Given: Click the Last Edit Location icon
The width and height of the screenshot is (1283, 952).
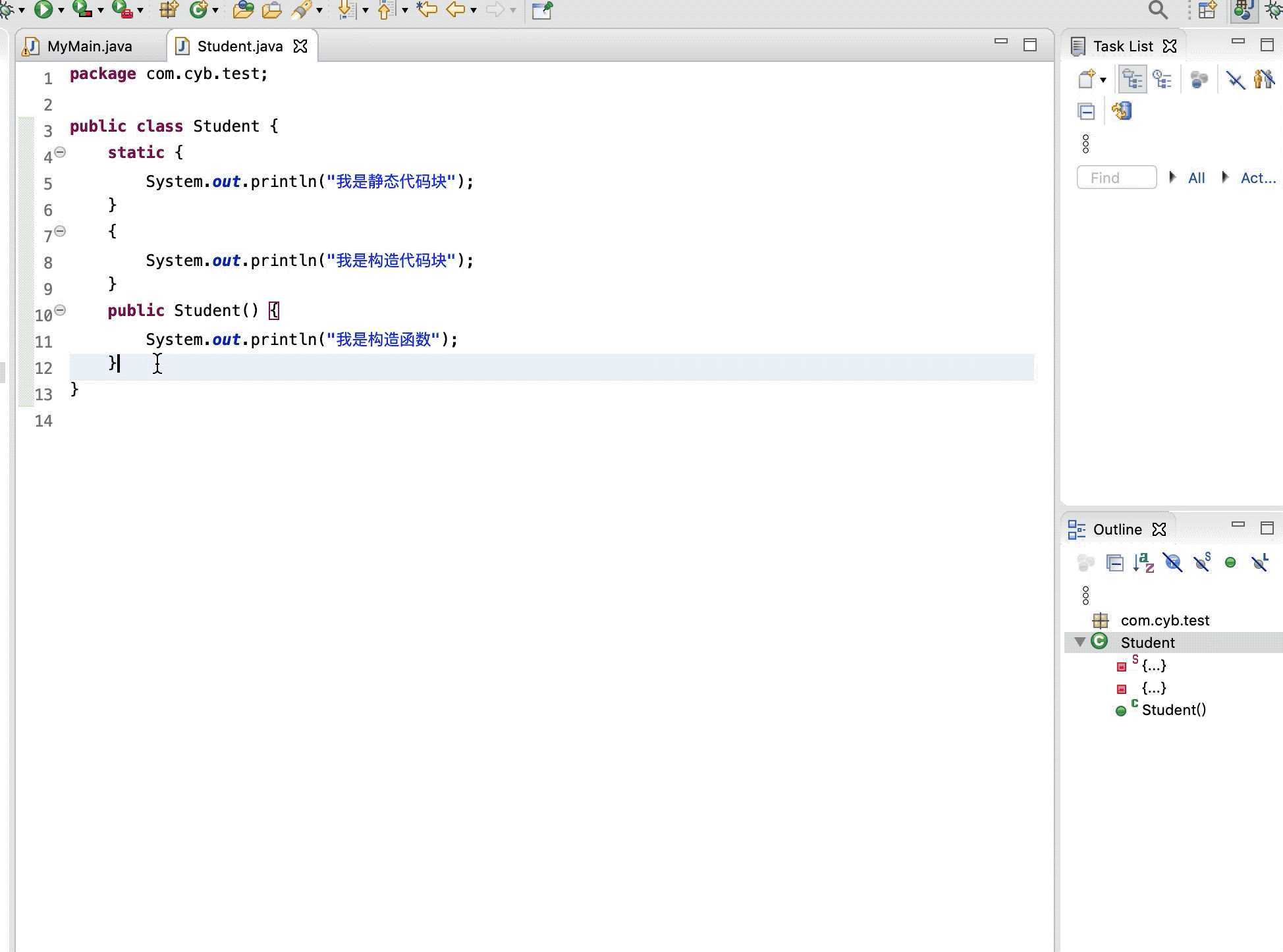Looking at the screenshot, I should pyautogui.click(x=427, y=9).
